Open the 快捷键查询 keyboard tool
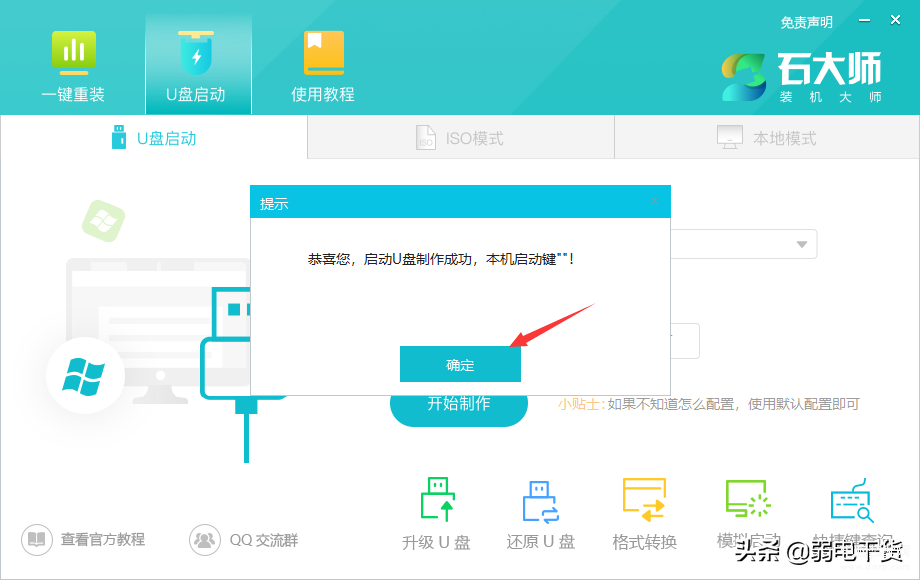This screenshot has width=920, height=580. [852, 514]
